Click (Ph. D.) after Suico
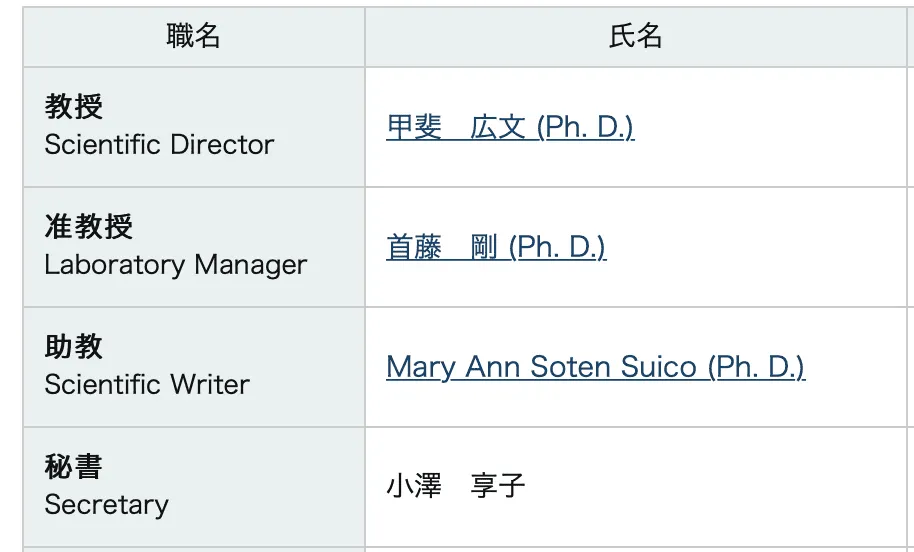914x552 pixels. click(756, 368)
